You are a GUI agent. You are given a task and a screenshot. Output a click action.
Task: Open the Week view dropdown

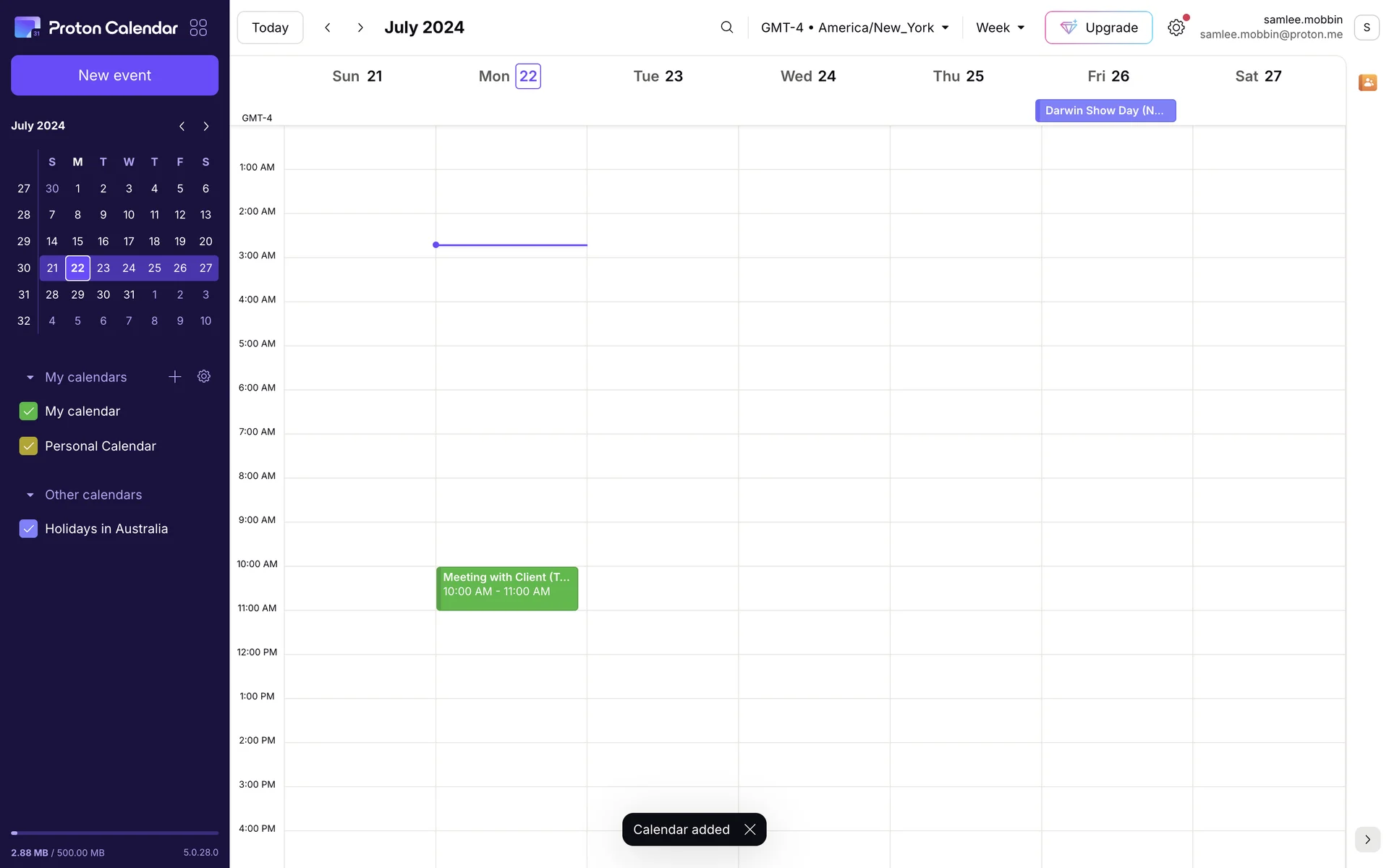coord(1000,27)
